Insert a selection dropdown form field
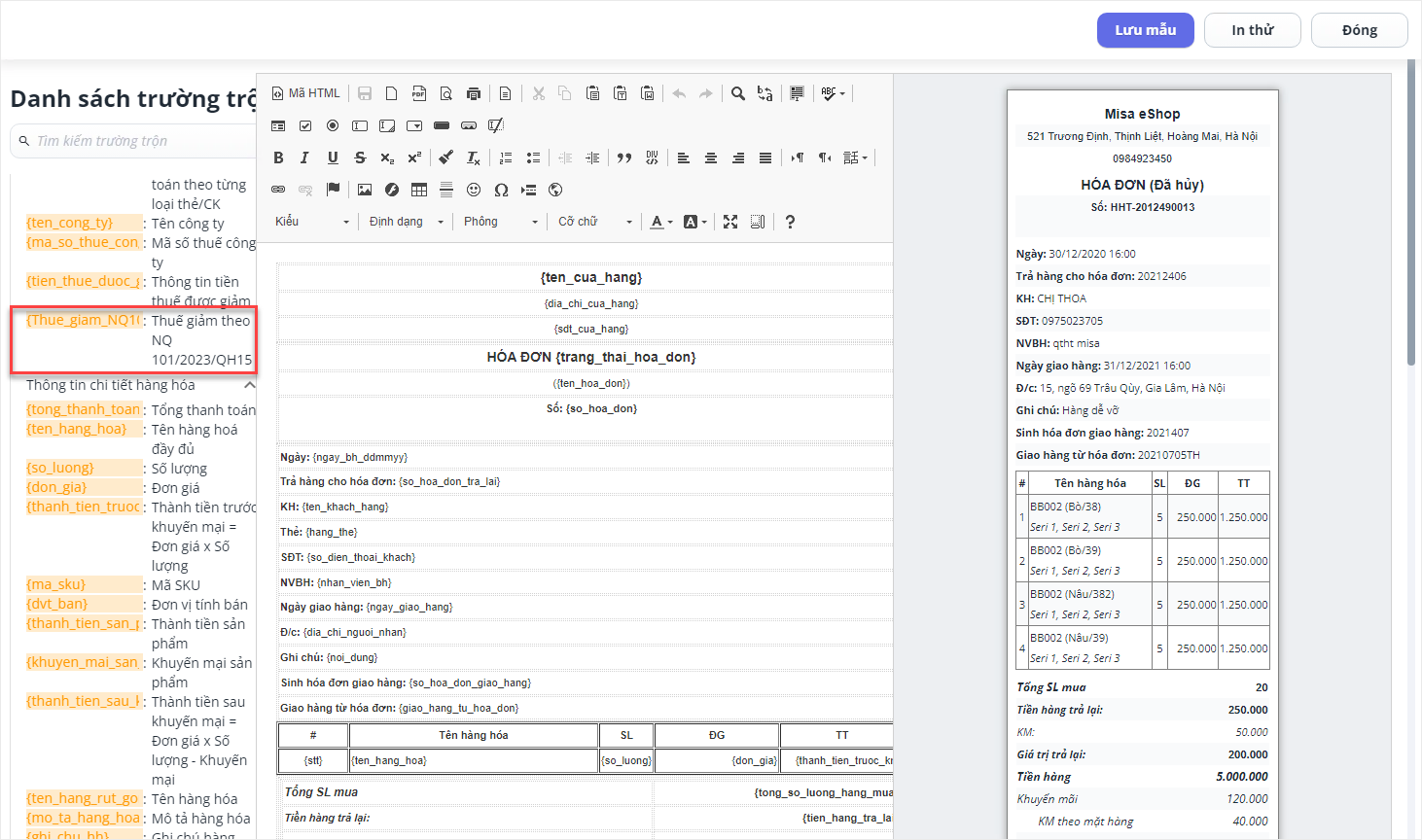 (414, 125)
